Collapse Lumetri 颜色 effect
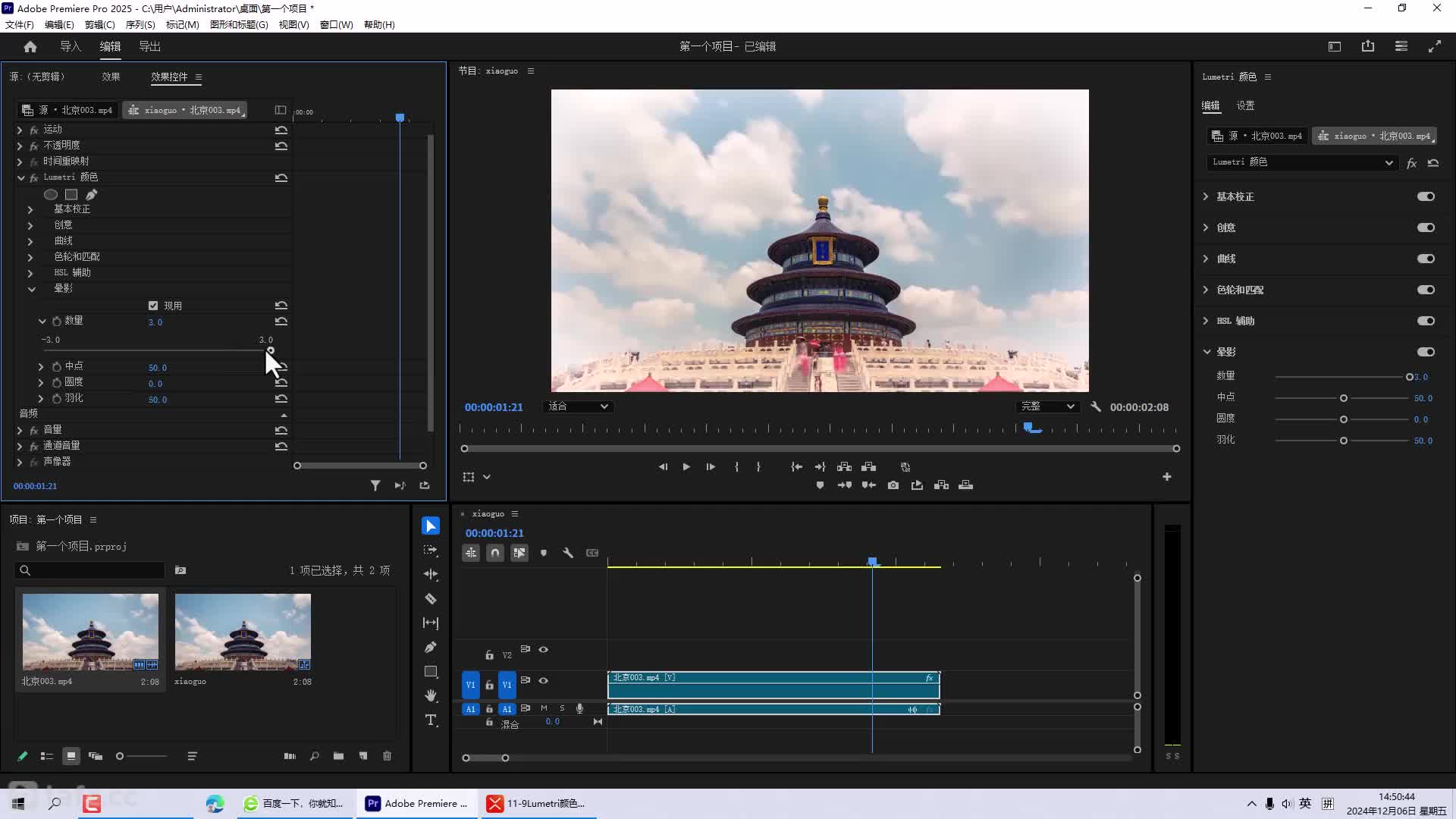1456x819 pixels. coord(20,177)
